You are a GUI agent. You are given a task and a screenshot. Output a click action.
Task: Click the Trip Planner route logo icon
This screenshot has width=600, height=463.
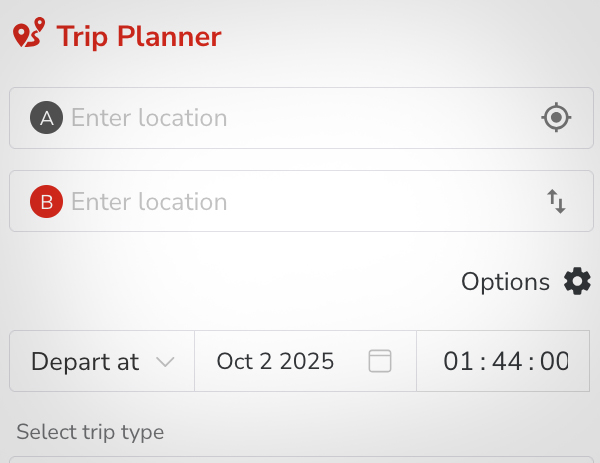(29, 34)
